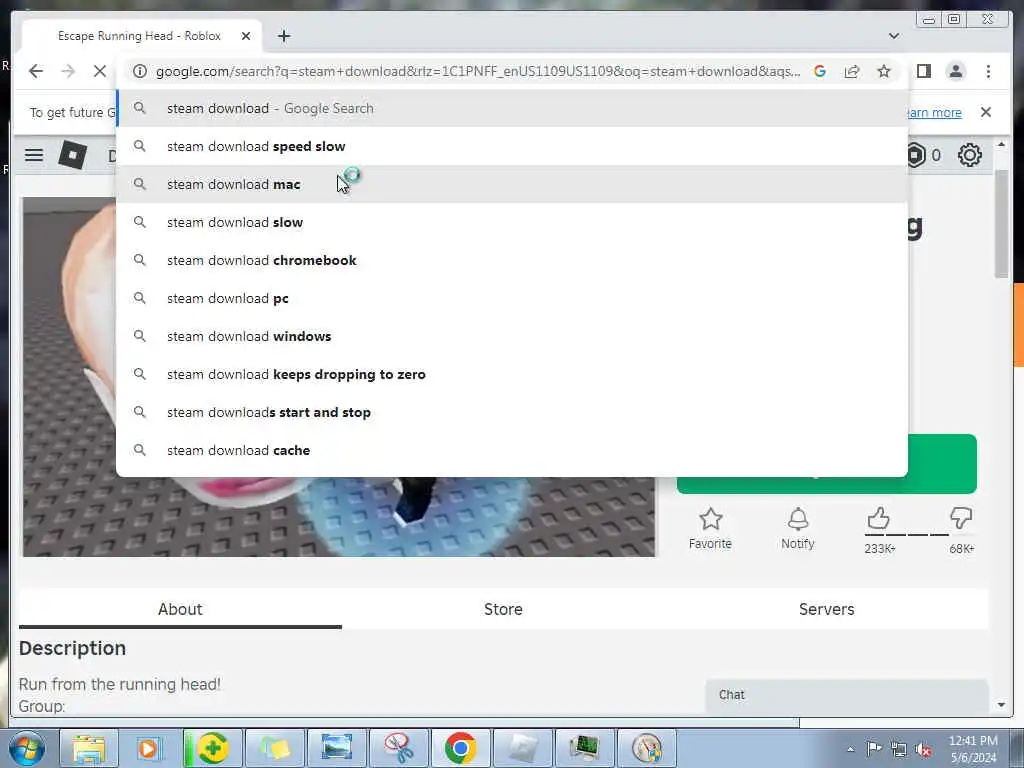This screenshot has width=1024, height=768.
Task: Switch to the Servers tab
Action: click(x=826, y=609)
